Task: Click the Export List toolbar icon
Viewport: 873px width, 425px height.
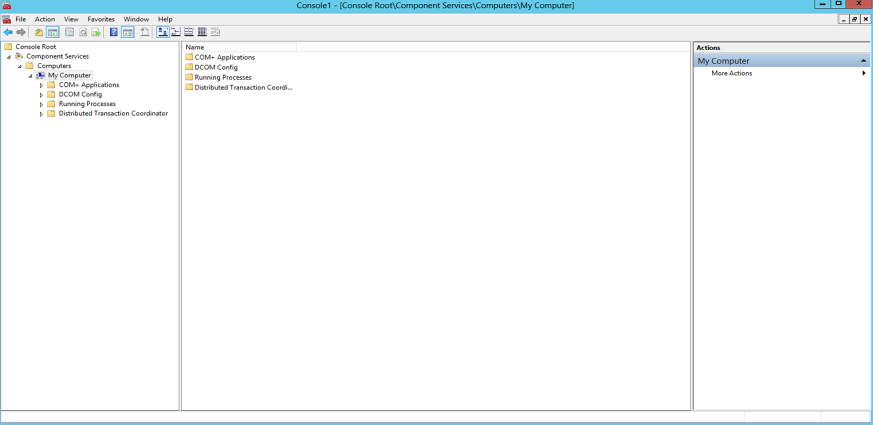Action: [96, 32]
